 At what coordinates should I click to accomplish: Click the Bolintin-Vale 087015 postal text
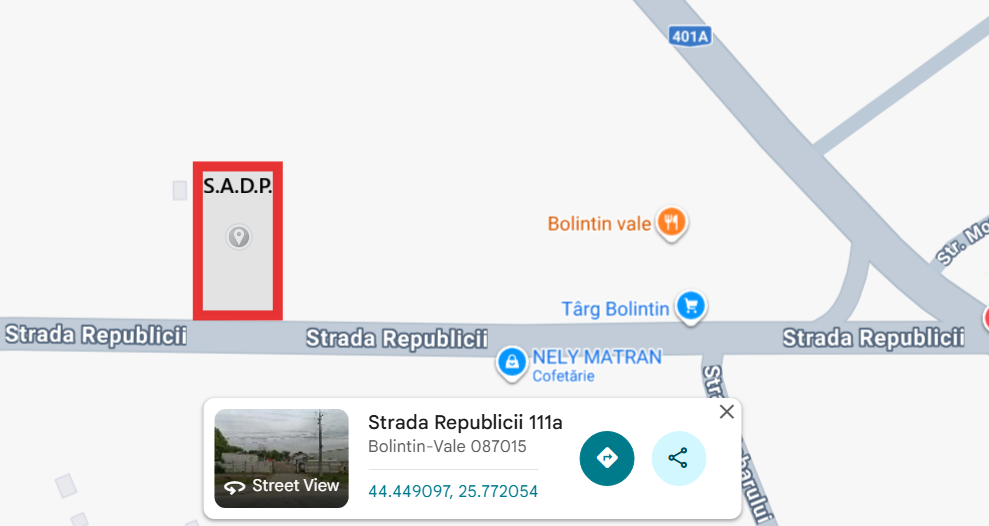(447, 447)
